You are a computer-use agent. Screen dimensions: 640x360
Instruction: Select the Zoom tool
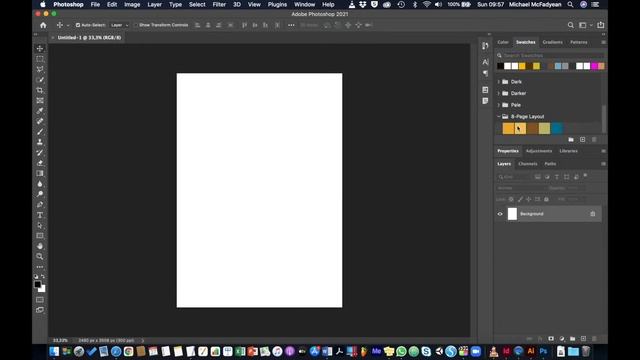click(40, 257)
